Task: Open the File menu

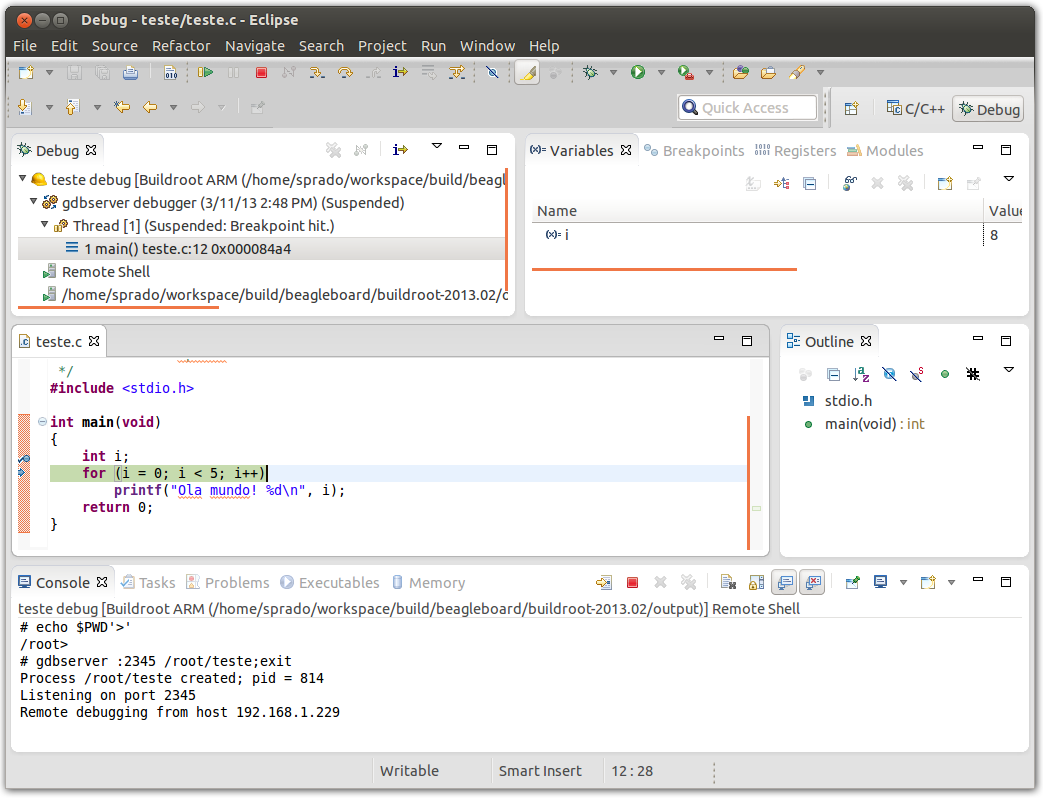Action: [25, 46]
